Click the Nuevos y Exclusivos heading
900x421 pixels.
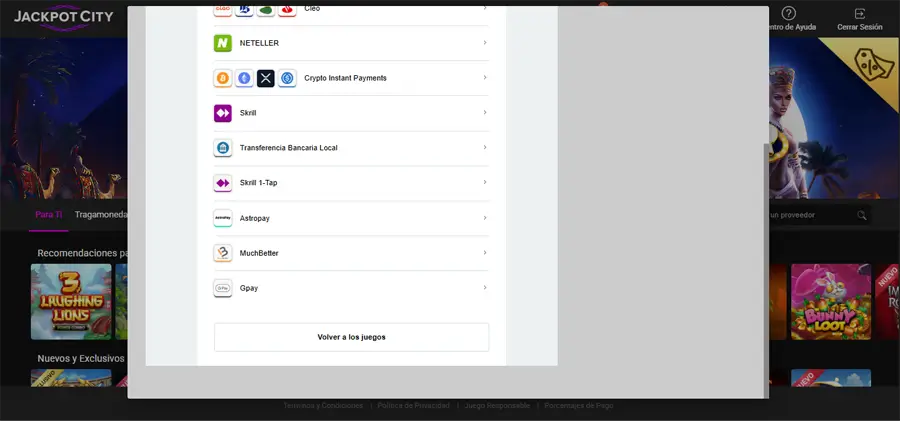point(81,358)
